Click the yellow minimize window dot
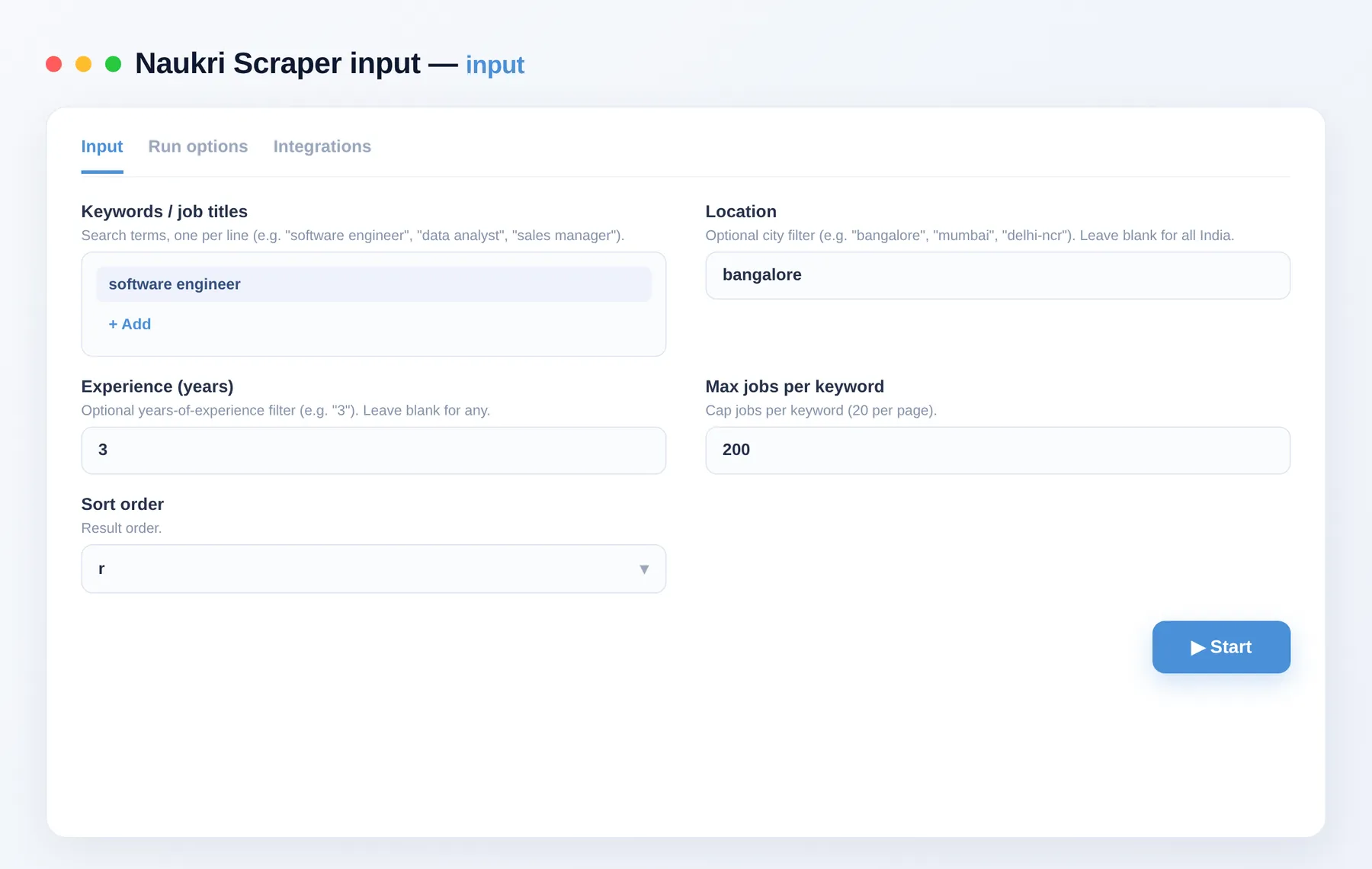This screenshot has width=1372, height=869. [83, 64]
